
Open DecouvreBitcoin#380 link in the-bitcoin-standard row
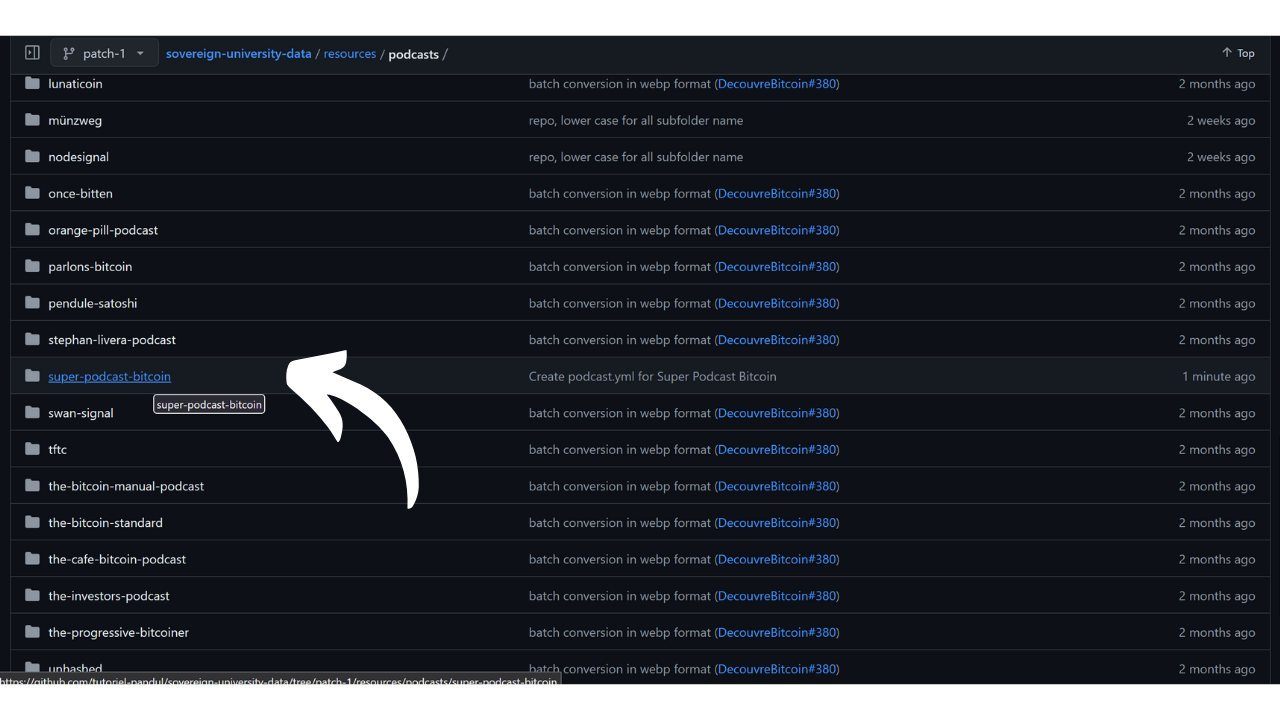(x=777, y=523)
